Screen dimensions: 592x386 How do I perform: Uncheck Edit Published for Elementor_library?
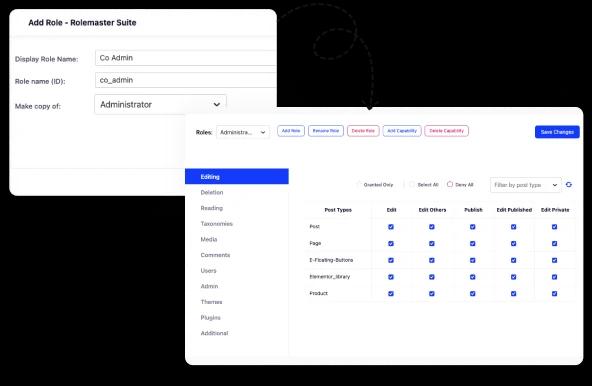pyautogui.click(x=513, y=277)
